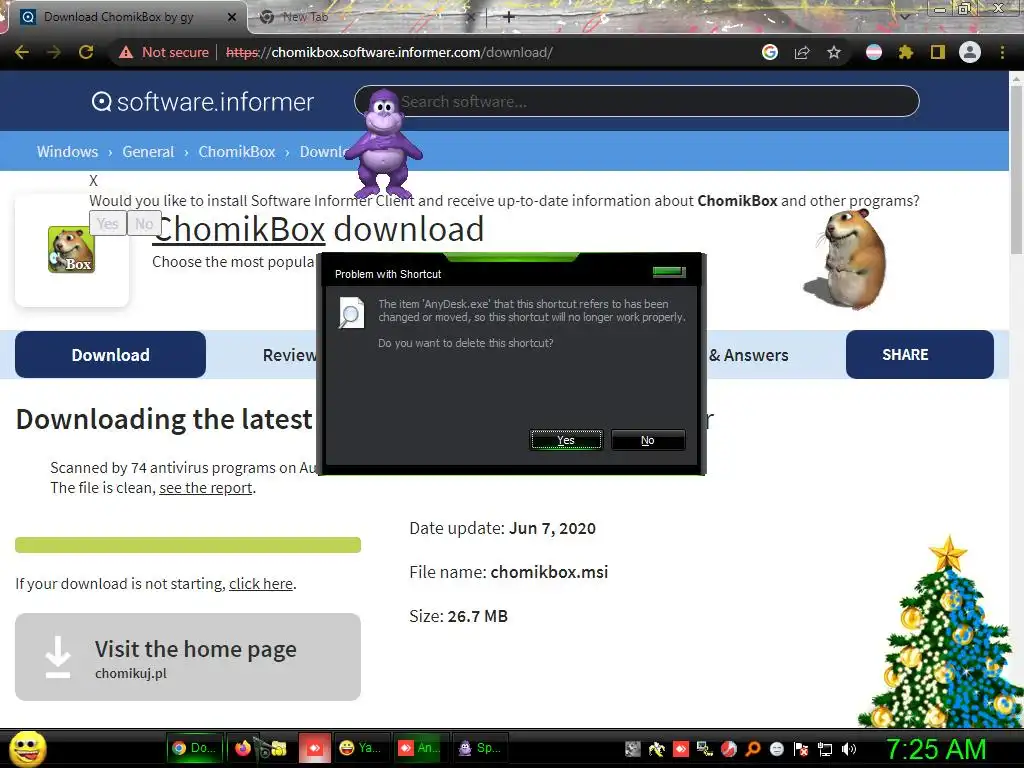Open the Chrome three-dot menu
Viewport: 1024px width, 768px height.
(x=1002, y=52)
